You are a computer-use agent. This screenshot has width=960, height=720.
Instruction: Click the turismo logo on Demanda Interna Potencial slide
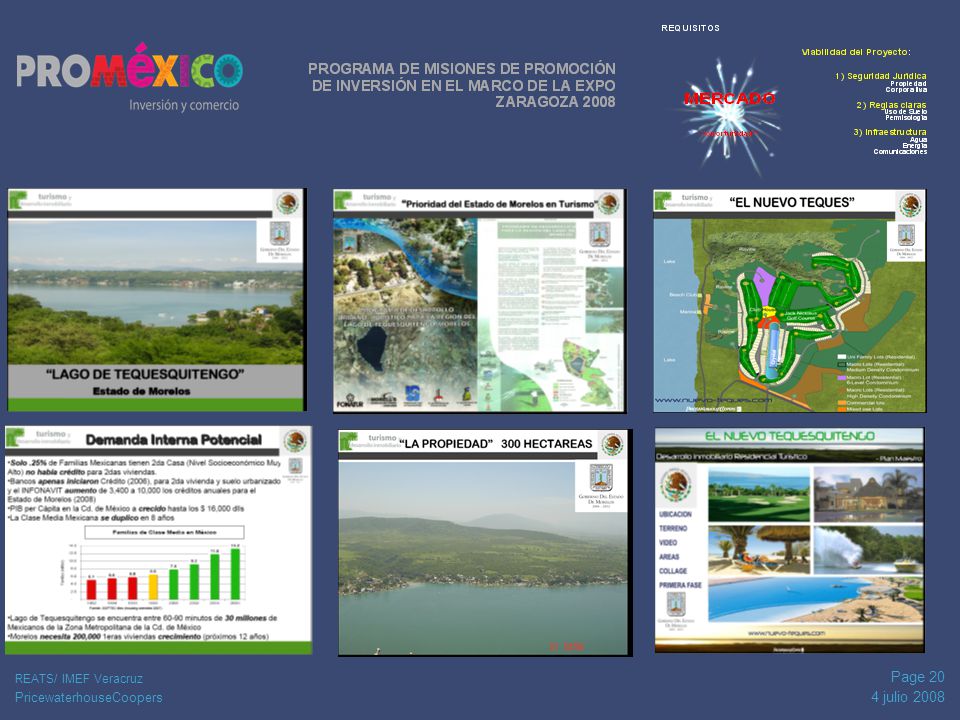[39, 436]
